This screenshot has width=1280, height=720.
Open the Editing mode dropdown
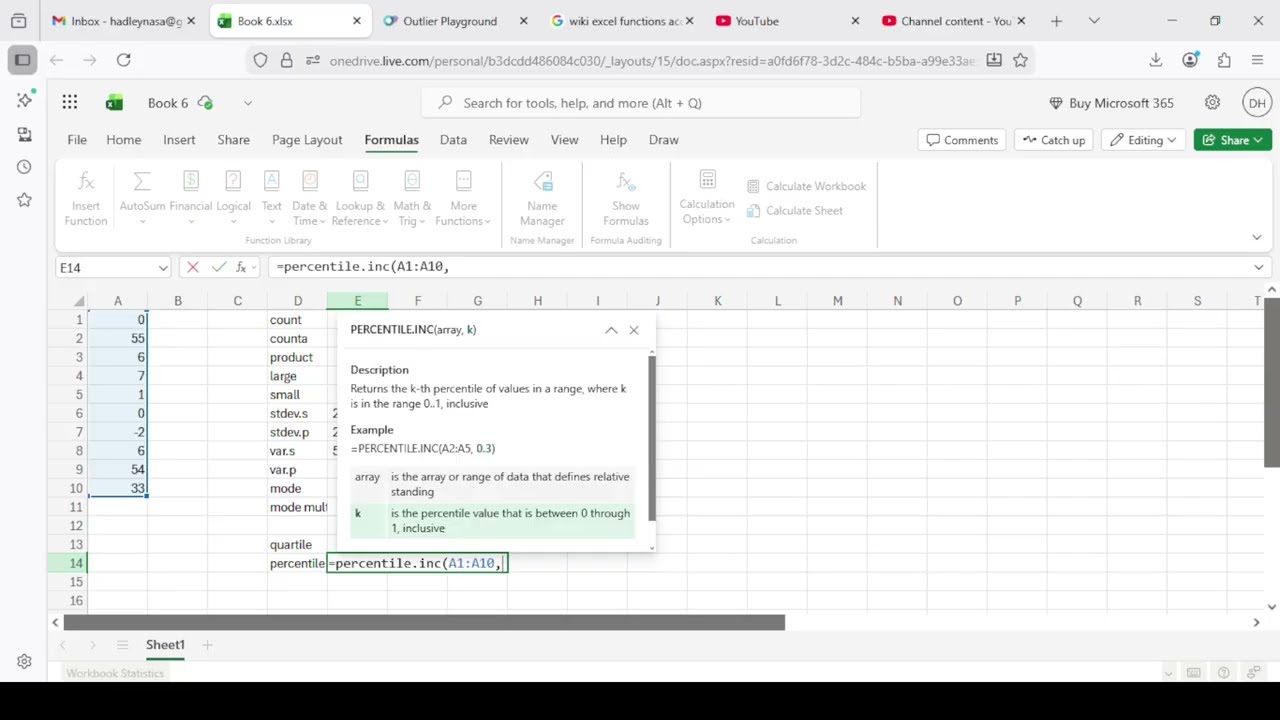1145,140
